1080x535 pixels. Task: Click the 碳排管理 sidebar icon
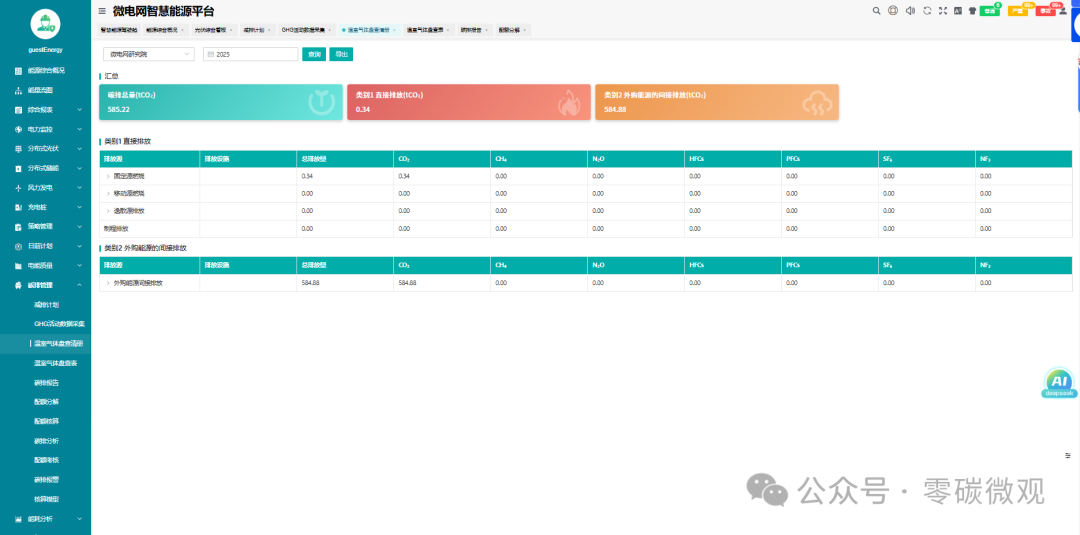point(19,284)
